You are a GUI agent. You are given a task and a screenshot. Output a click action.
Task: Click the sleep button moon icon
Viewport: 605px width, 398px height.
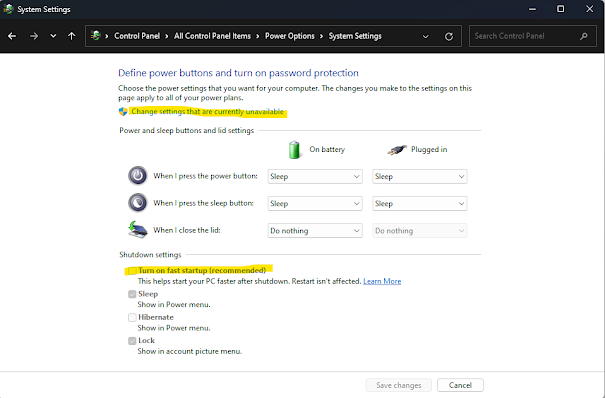tap(138, 203)
